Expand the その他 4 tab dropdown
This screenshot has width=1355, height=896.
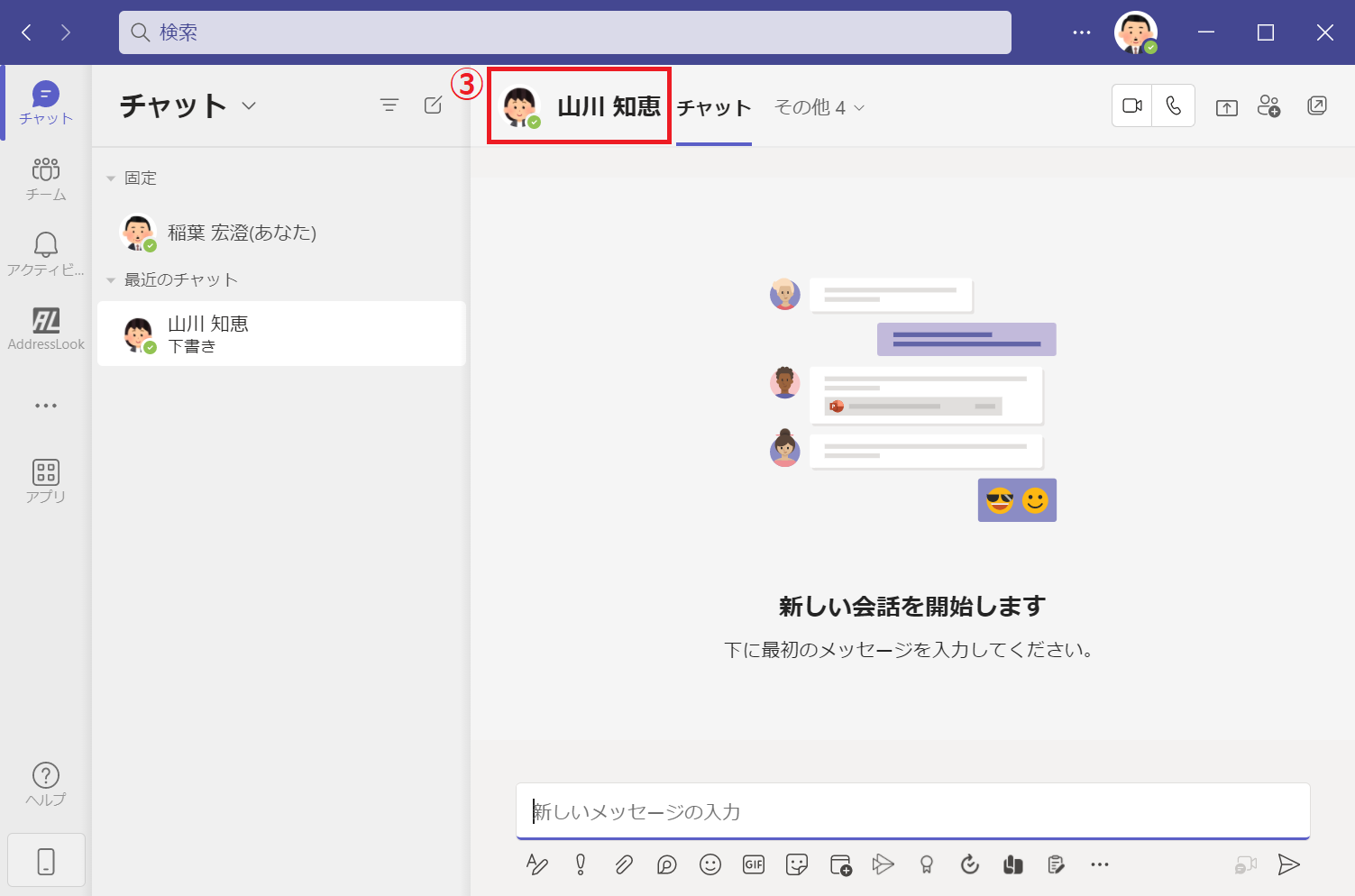pyautogui.click(x=819, y=107)
